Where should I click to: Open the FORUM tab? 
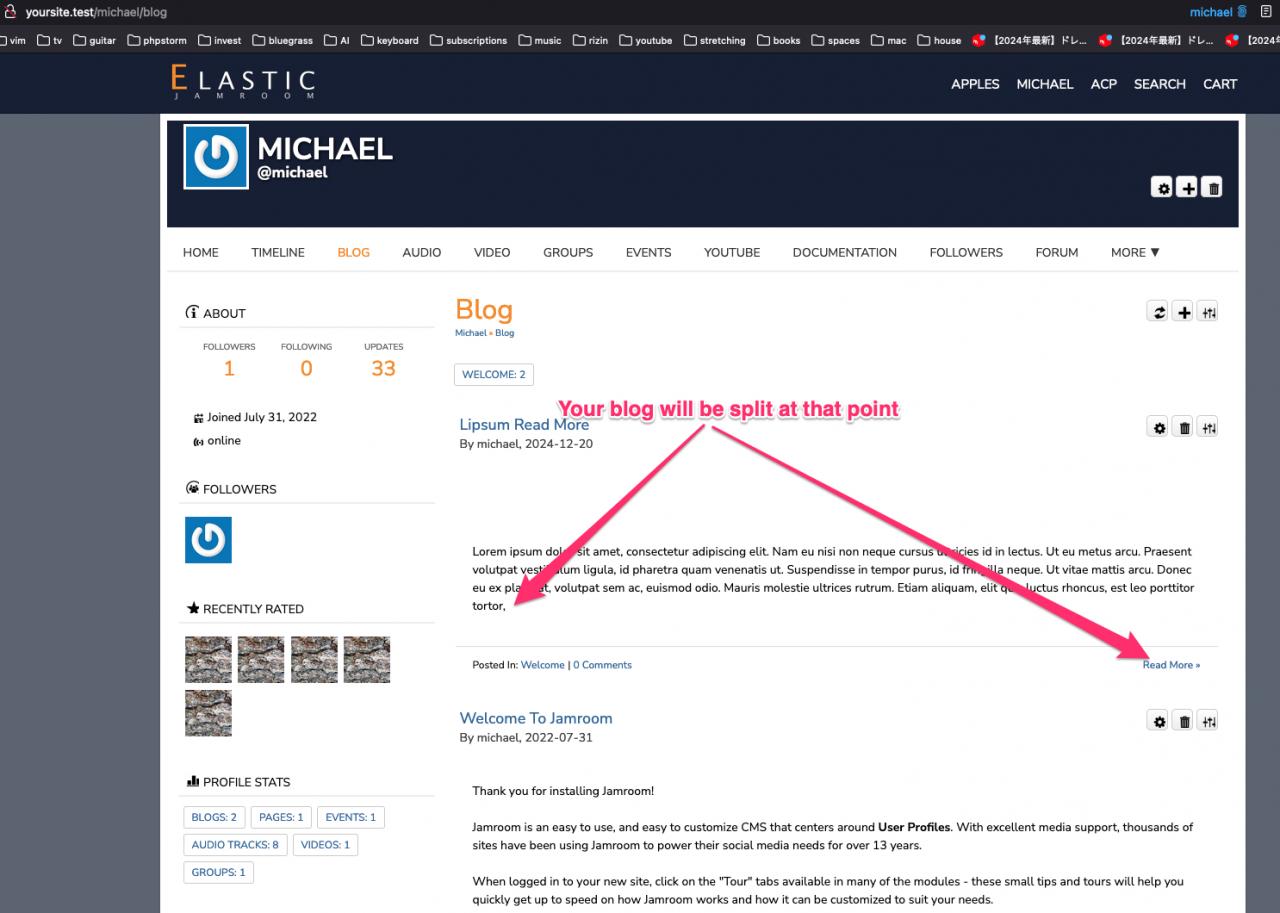click(x=1057, y=252)
